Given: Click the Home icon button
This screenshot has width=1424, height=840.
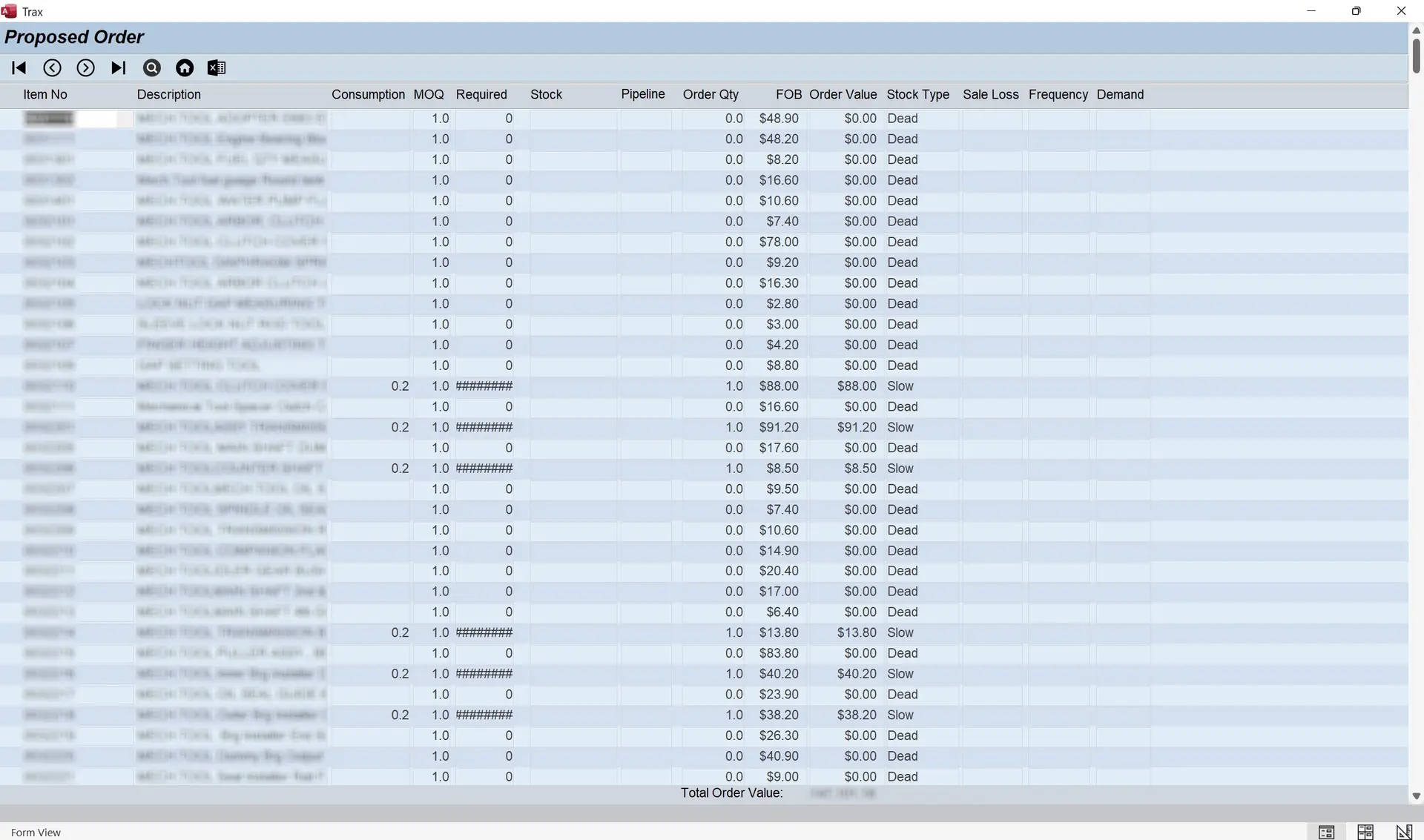Looking at the screenshot, I should (185, 68).
